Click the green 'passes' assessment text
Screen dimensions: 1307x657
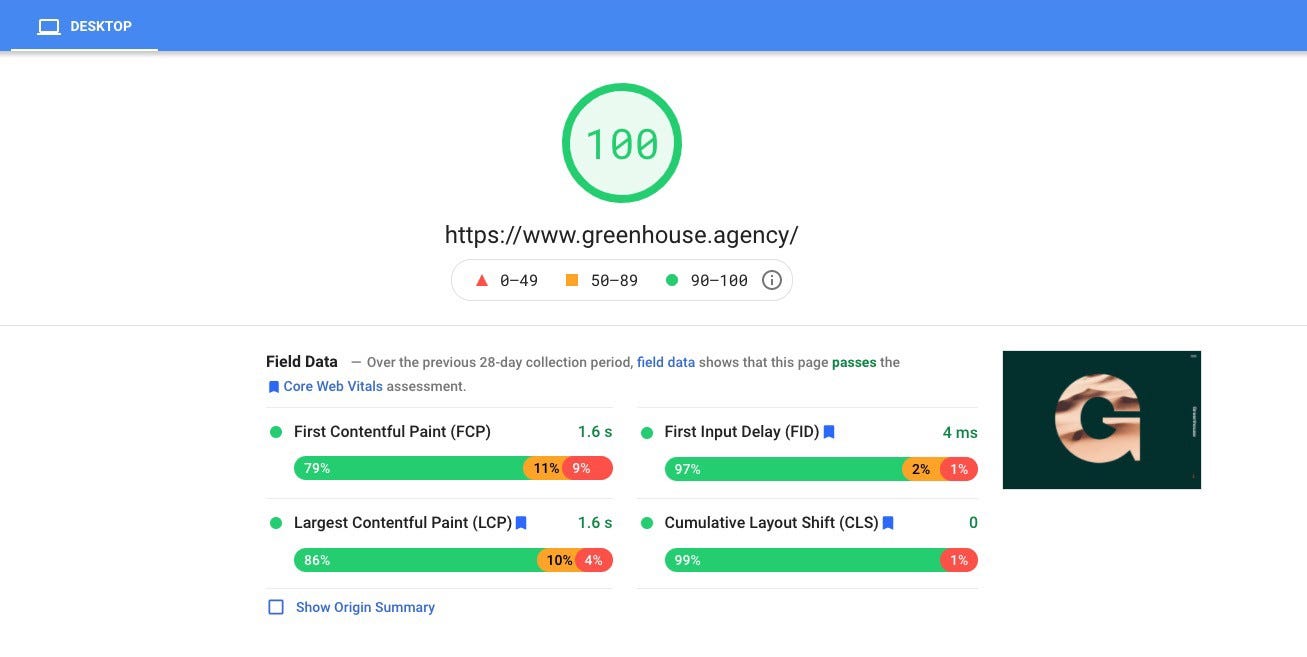tap(854, 363)
